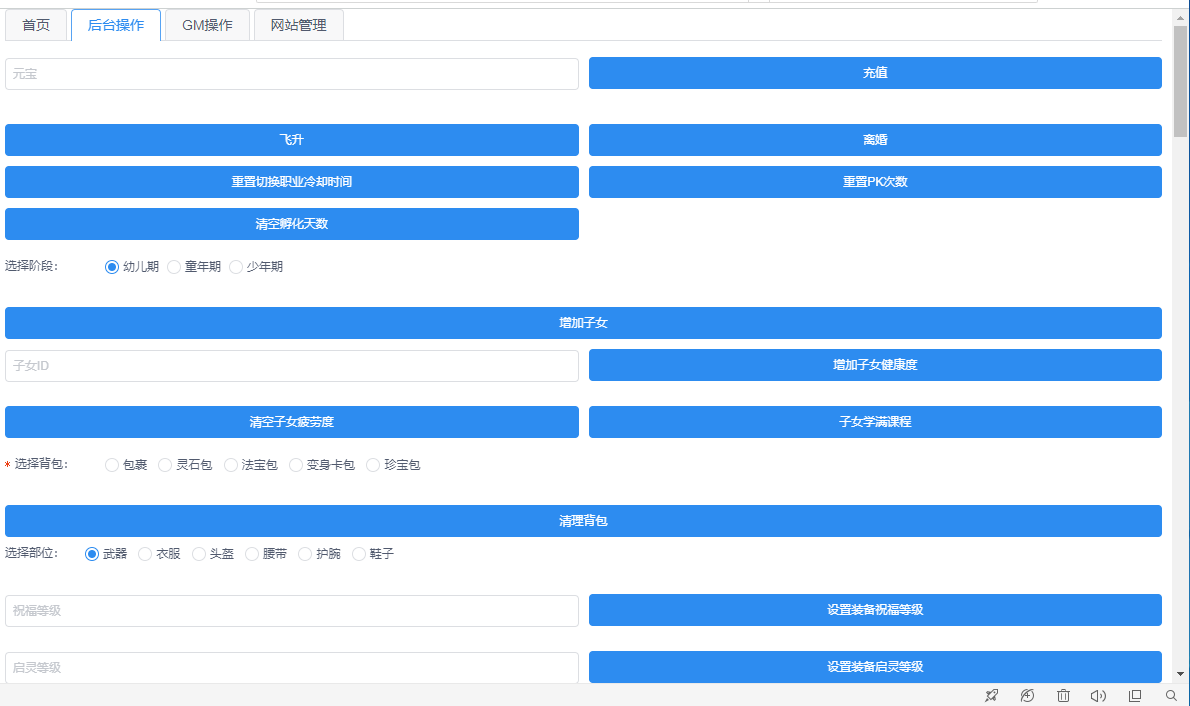Toggle the sound speaker icon
Screen dimensions: 1190x706
coord(1098,695)
